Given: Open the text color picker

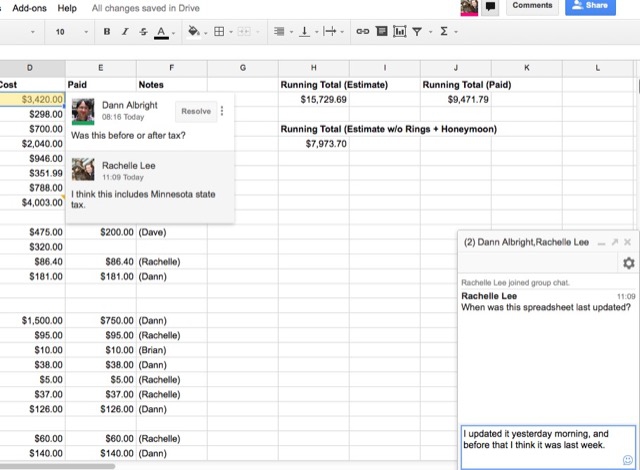Looking at the screenshot, I should coord(161,32).
